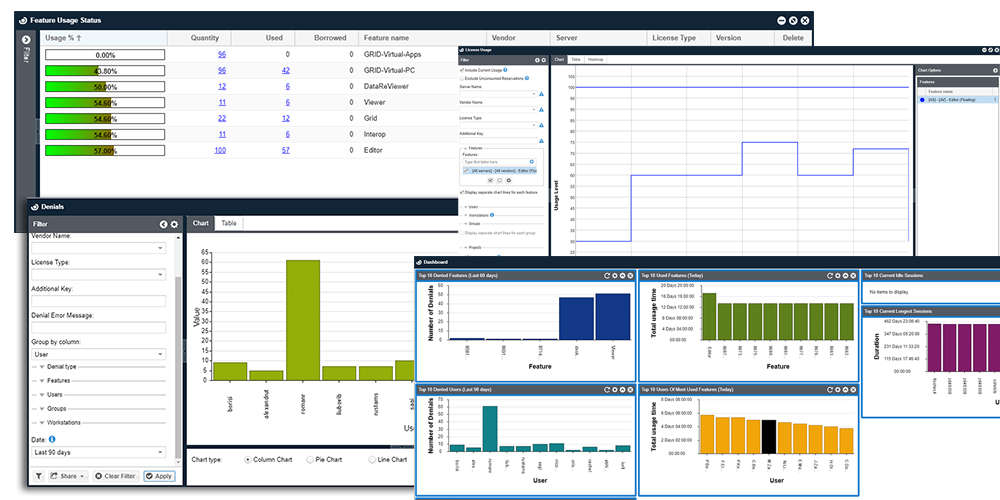Select the Line Chart radio button
The height and width of the screenshot is (500, 1000).
pos(372,459)
